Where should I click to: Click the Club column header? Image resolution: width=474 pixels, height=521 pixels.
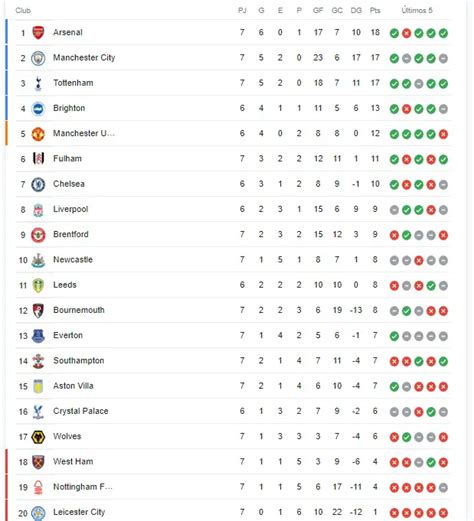pyautogui.click(x=23, y=10)
